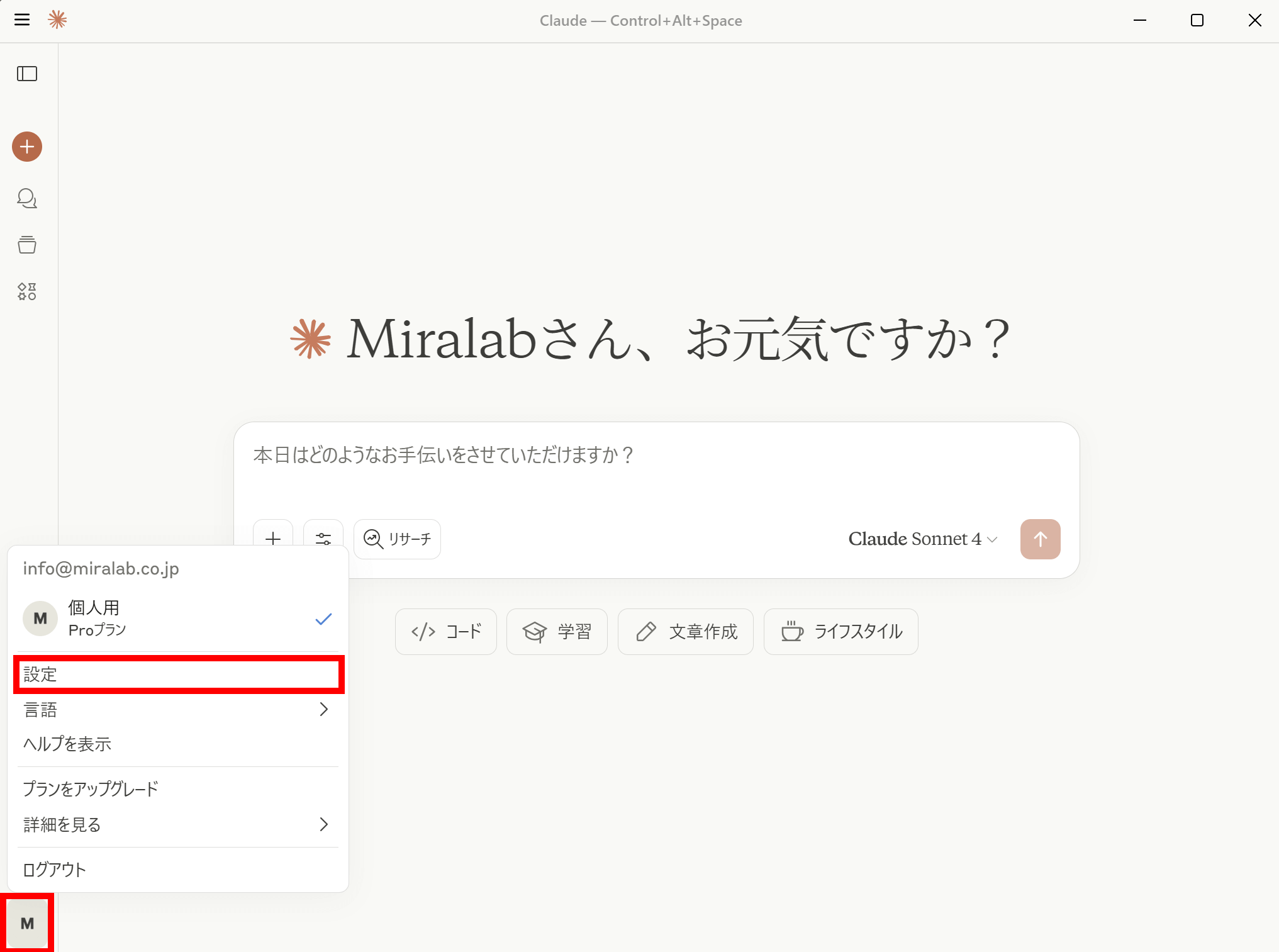Click the Miralabさん greeting heading

678,340
